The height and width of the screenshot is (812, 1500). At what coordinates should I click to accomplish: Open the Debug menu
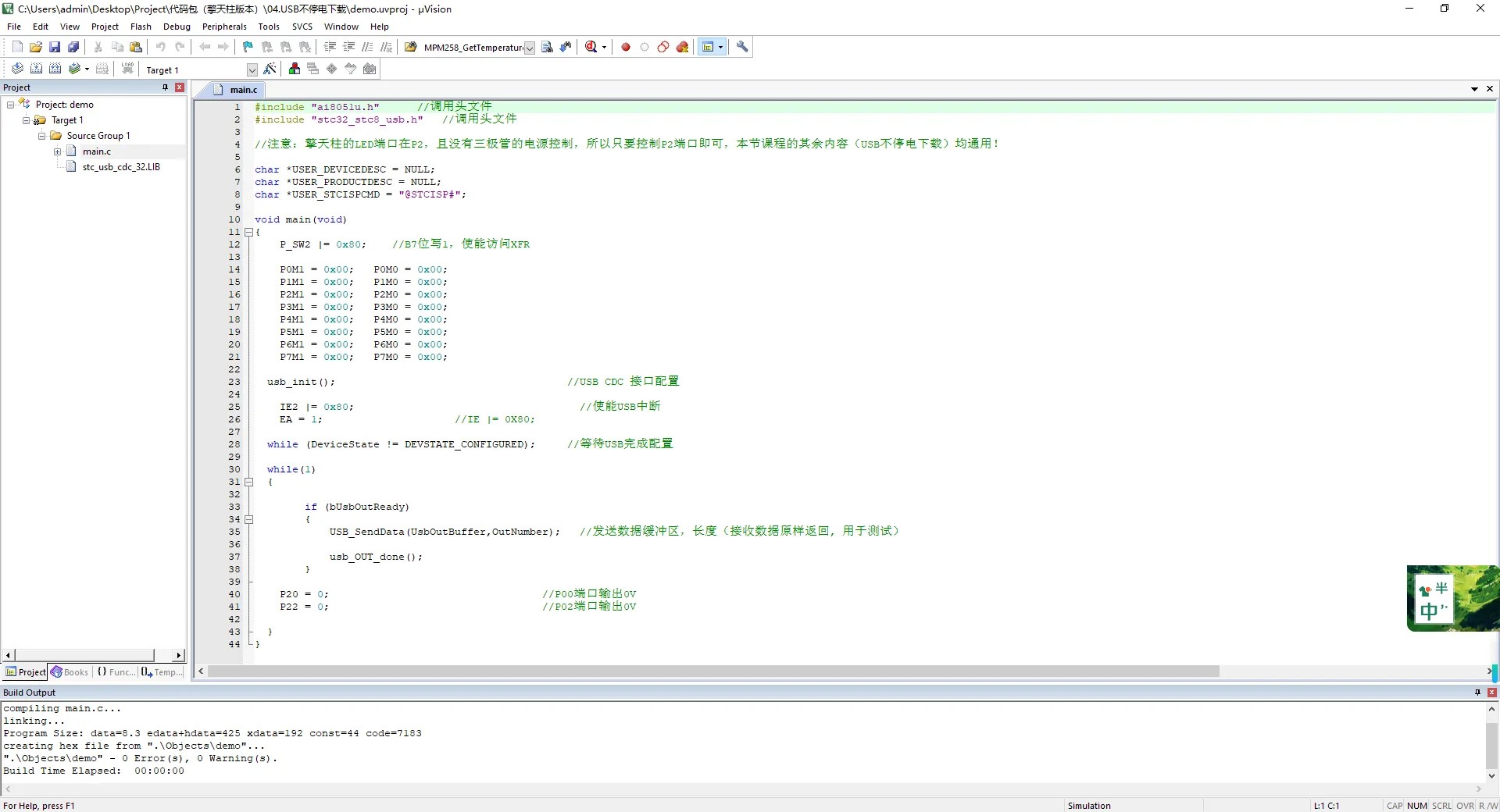click(177, 27)
